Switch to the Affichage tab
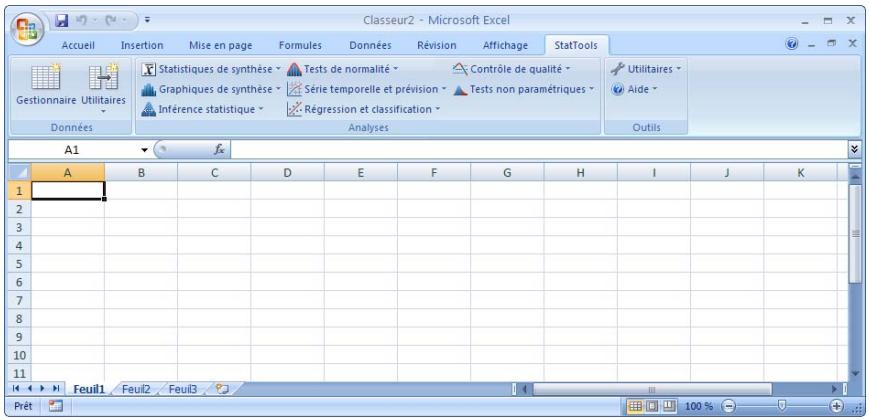The image size is (870, 420). (505, 45)
